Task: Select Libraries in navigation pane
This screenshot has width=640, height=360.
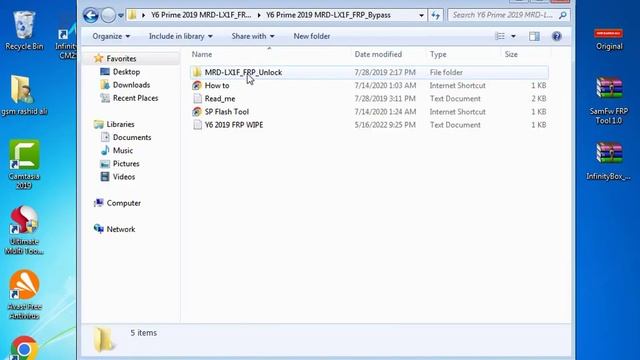Action: [120, 124]
